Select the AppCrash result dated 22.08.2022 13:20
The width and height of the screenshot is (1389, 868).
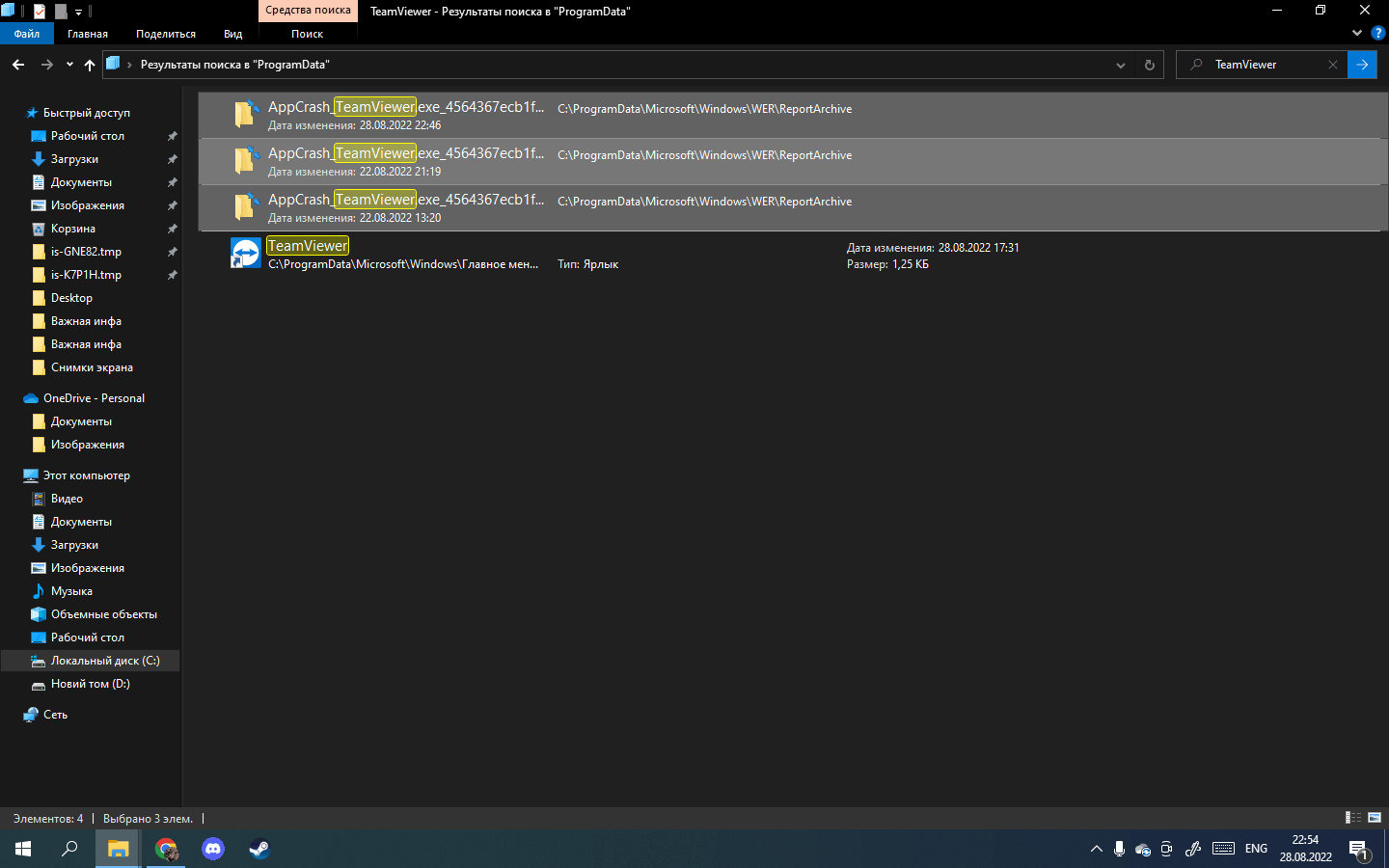[x=792, y=207]
